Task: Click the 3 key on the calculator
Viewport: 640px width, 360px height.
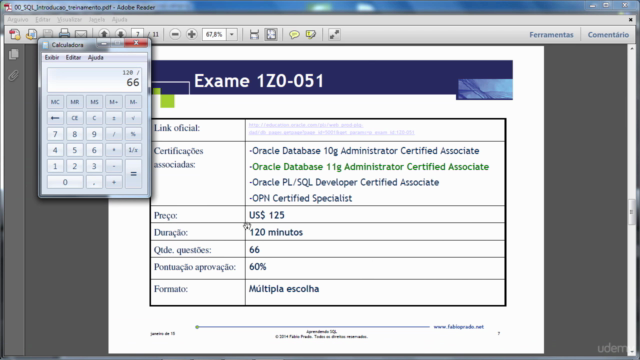Action: pyautogui.click(x=94, y=166)
